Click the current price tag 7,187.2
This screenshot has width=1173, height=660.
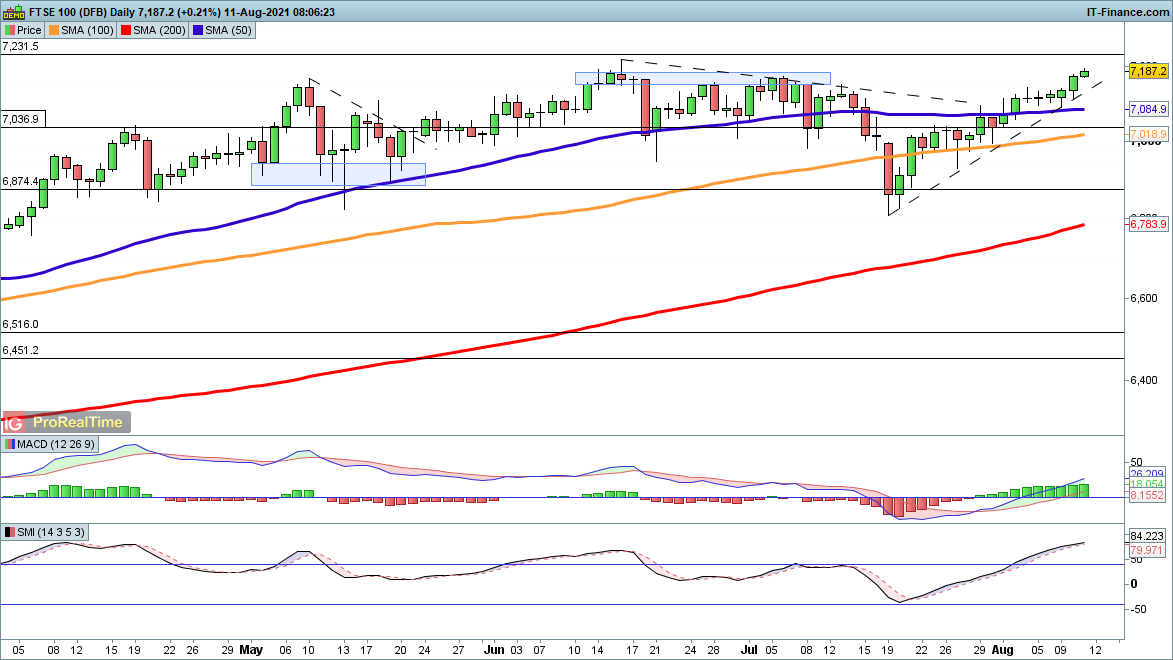tap(1146, 71)
